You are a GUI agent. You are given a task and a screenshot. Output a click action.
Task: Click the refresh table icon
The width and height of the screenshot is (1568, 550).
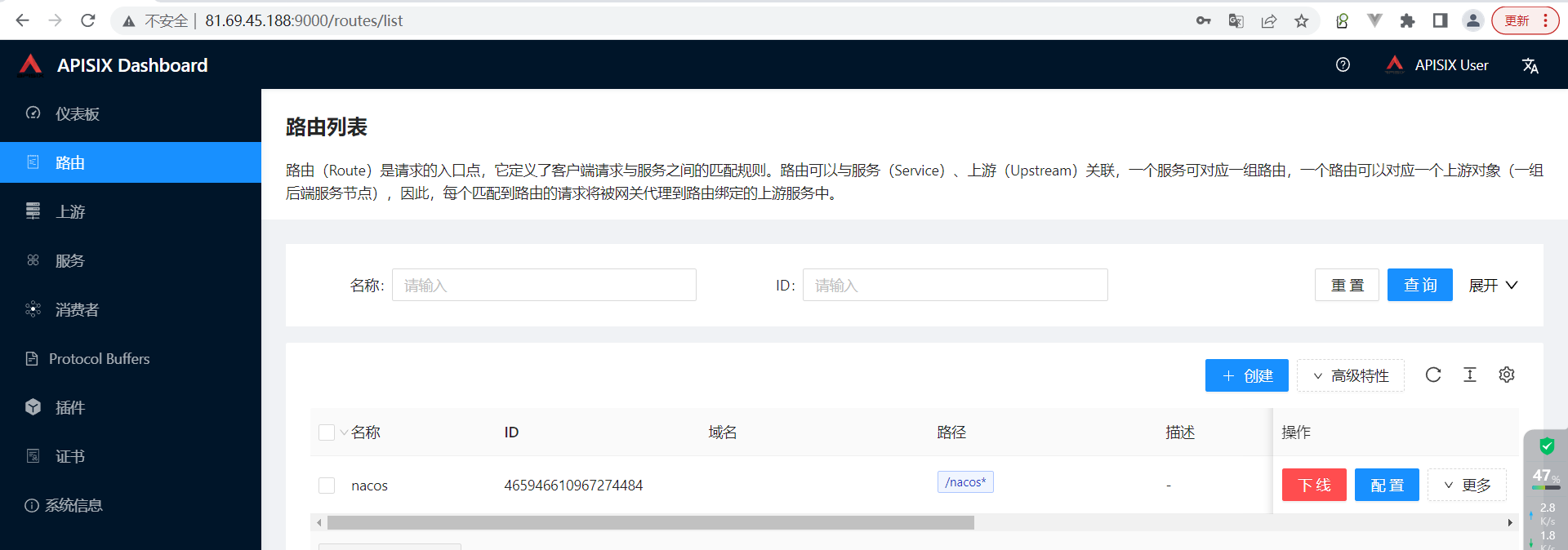(x=1433, y=375)
